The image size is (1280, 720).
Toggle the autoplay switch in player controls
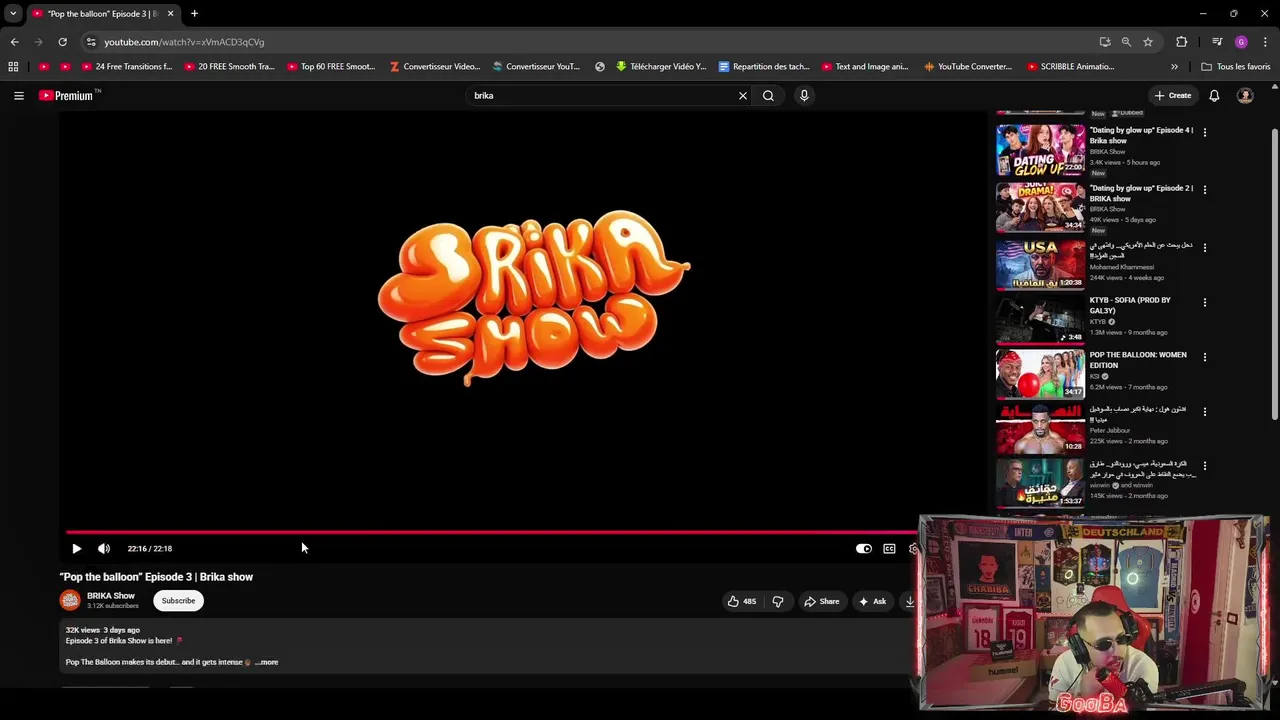click(864, 548)
